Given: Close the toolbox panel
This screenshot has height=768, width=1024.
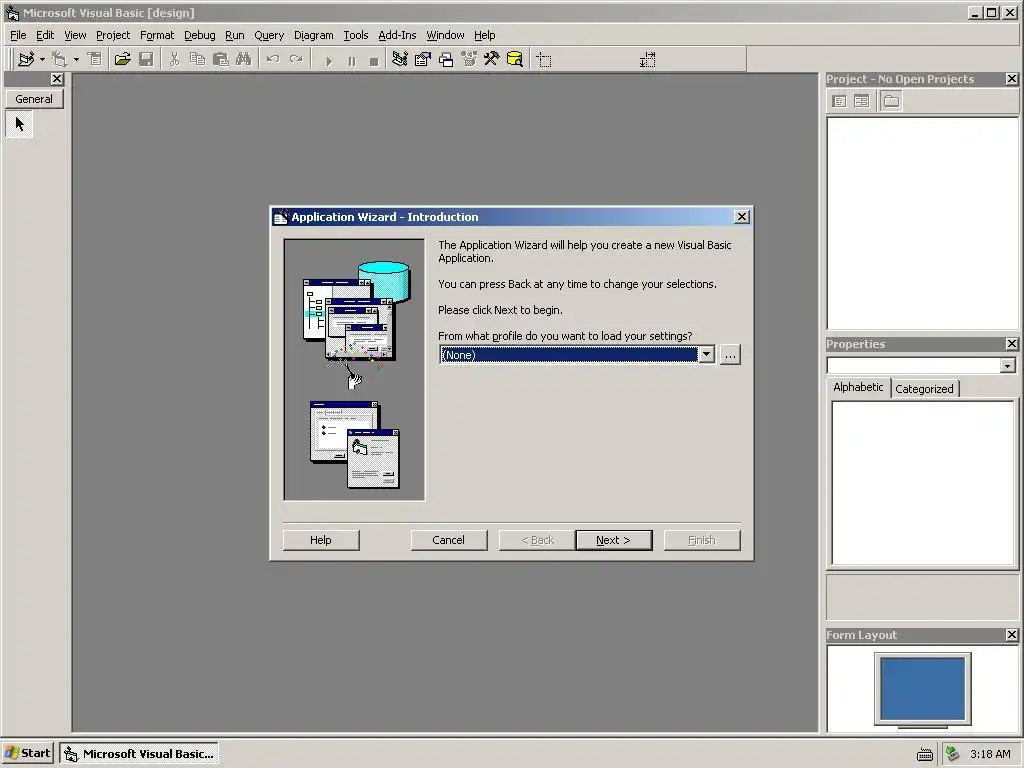Looking at the screenshot, I should click(57, 79).
